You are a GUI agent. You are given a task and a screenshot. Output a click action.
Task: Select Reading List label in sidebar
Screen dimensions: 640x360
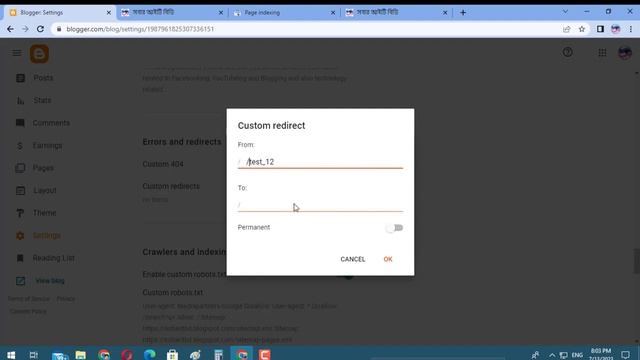coord(53,258)
